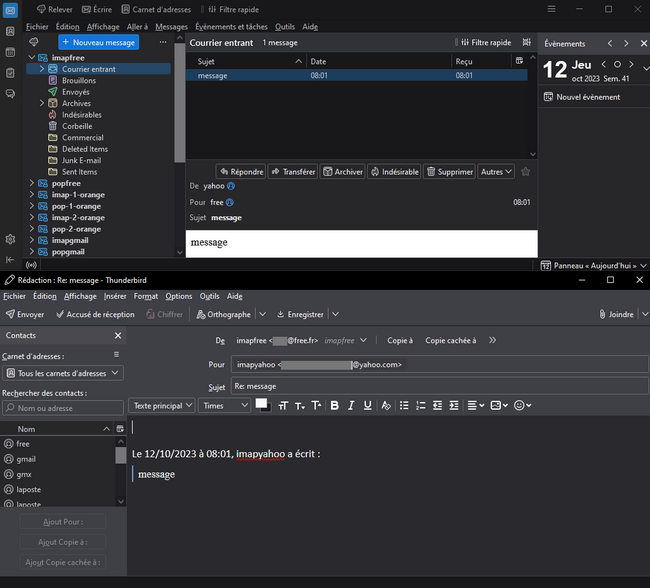Archive the message with Archiver
The width and height of the screenshot is (650, 588).
342,172
